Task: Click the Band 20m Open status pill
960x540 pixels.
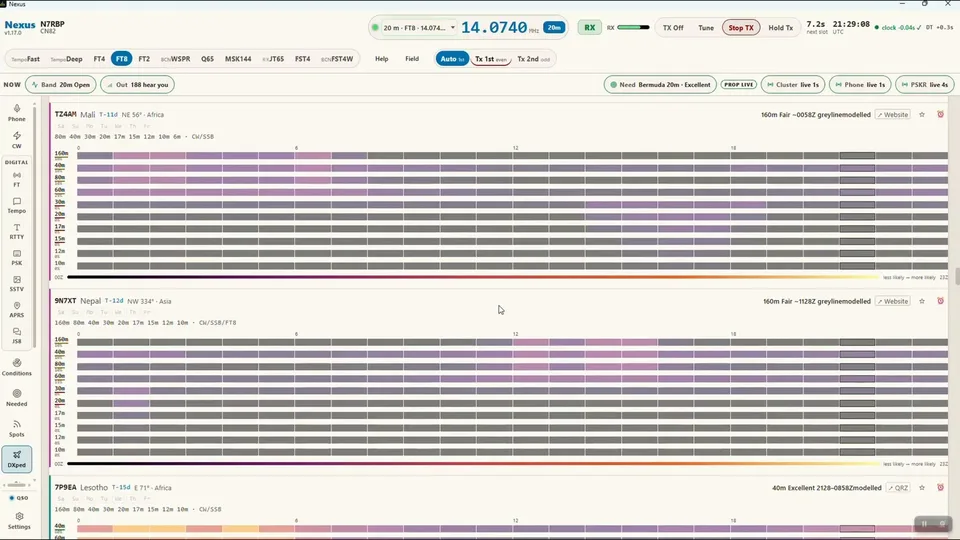Action: (61, 84)
